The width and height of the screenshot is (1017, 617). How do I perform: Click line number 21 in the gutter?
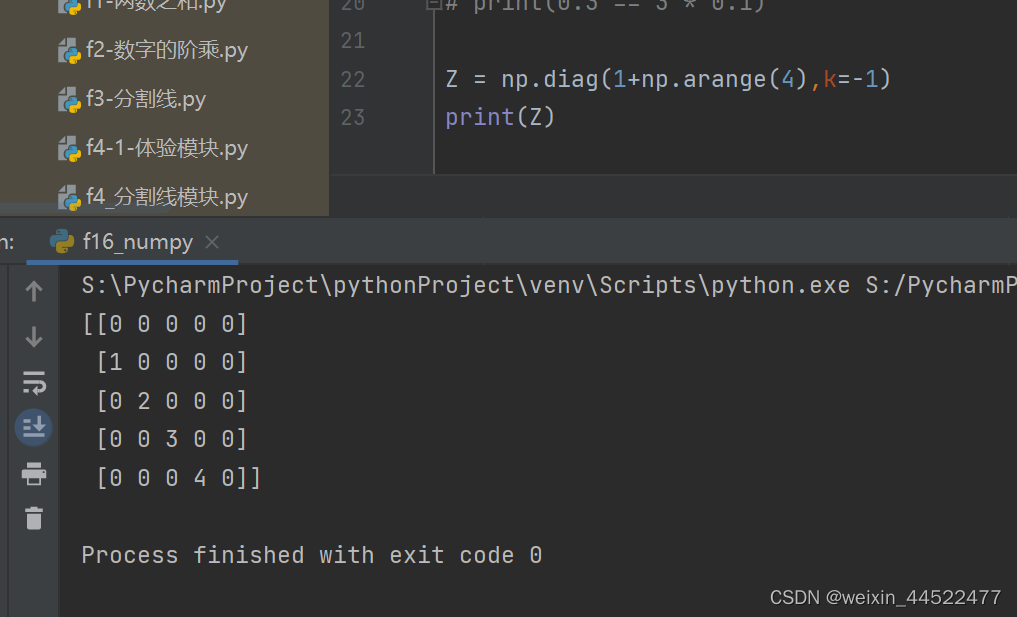pos(353,41)
